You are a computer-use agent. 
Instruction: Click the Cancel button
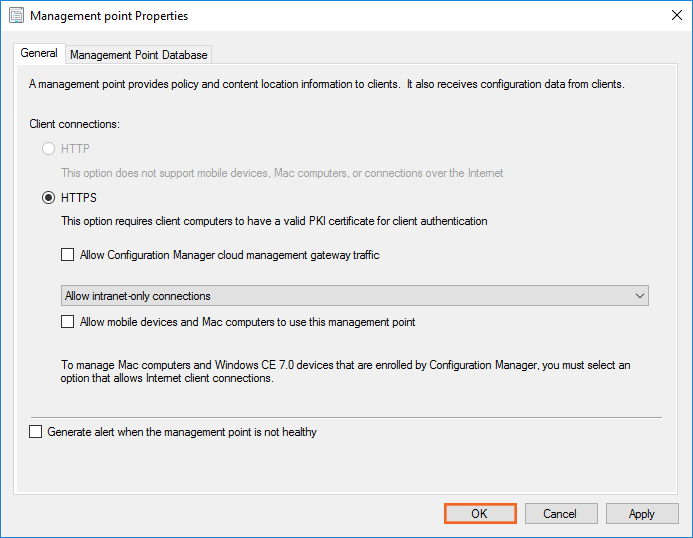tap(560, 514)
